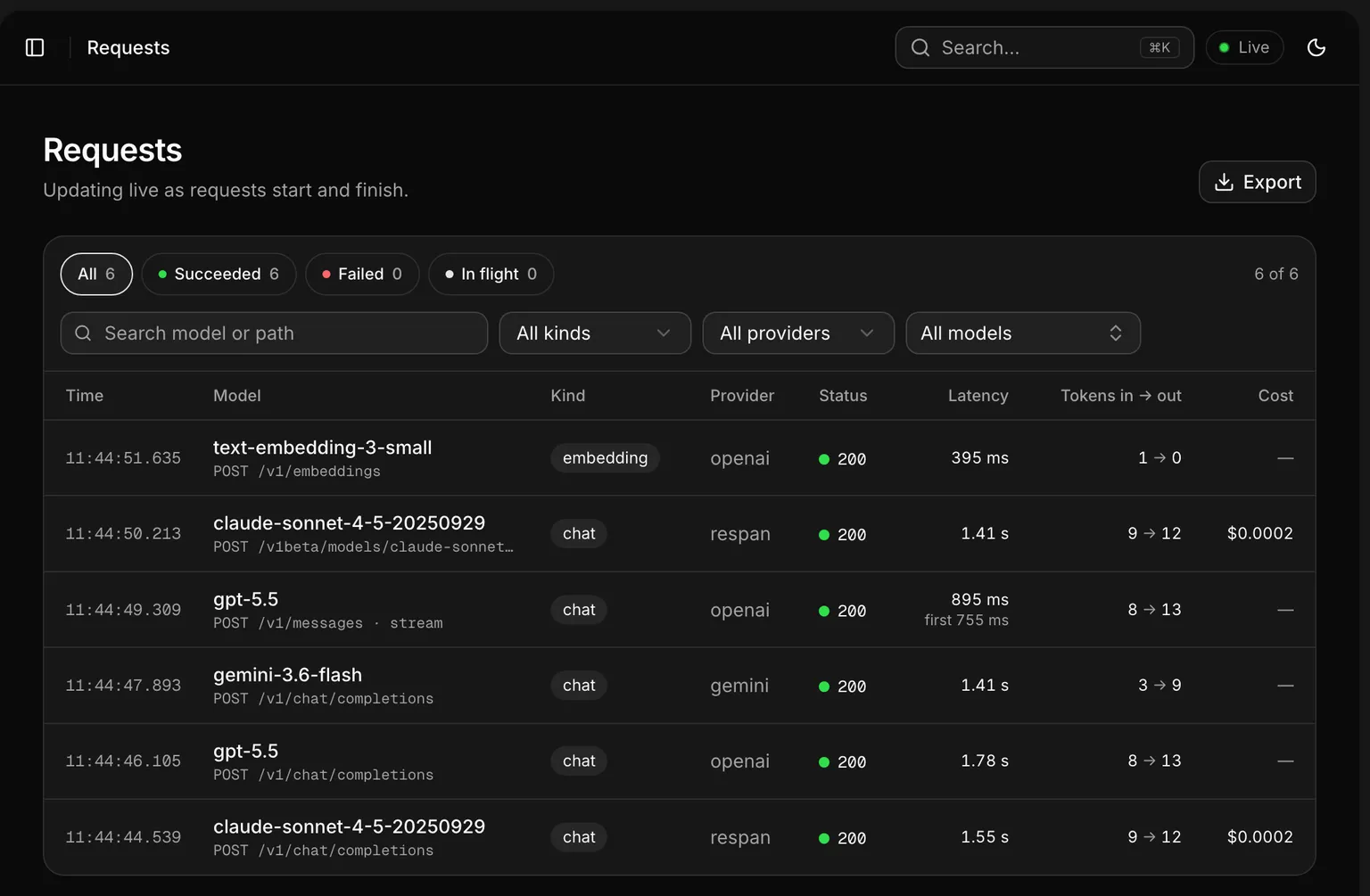
Task: Toggle the sidebar panel icon
Action: tap(35, 47)
